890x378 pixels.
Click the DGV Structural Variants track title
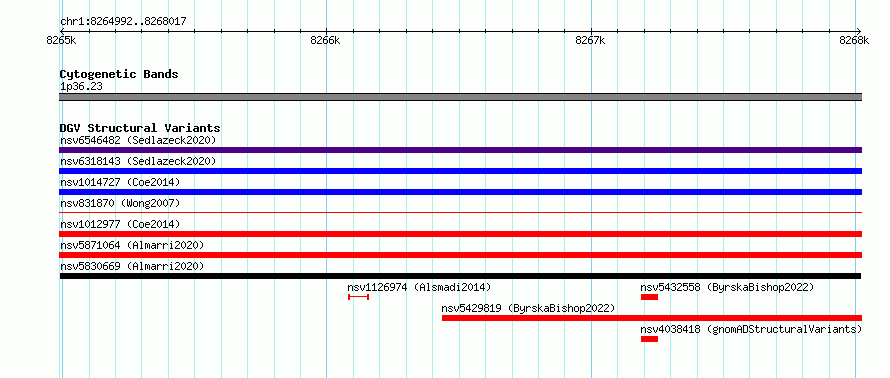(140, 128)
